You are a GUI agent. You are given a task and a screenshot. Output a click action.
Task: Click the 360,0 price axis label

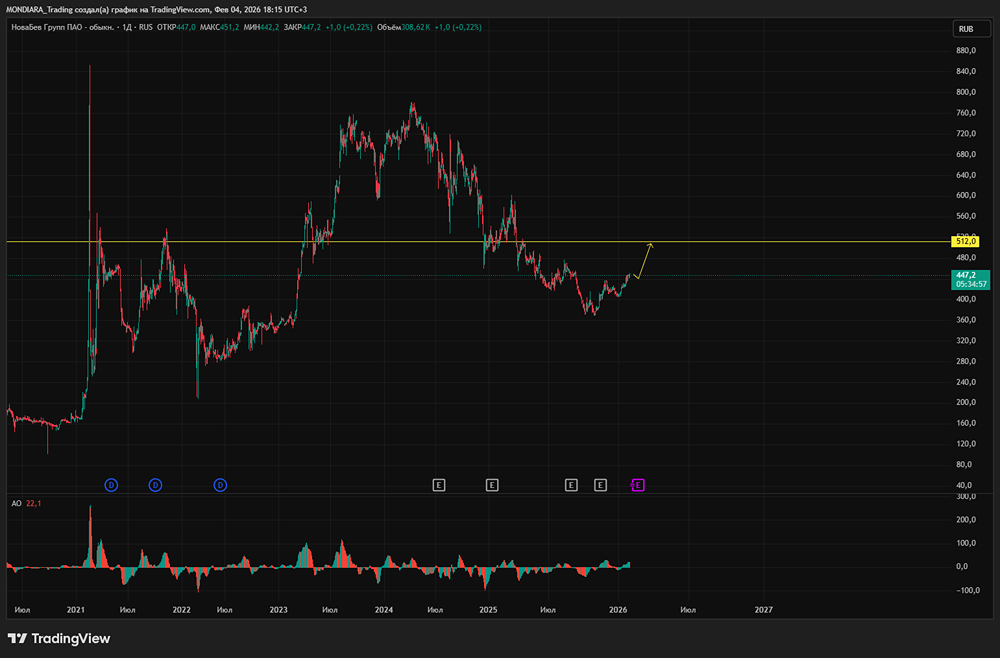tap(966, 320)
